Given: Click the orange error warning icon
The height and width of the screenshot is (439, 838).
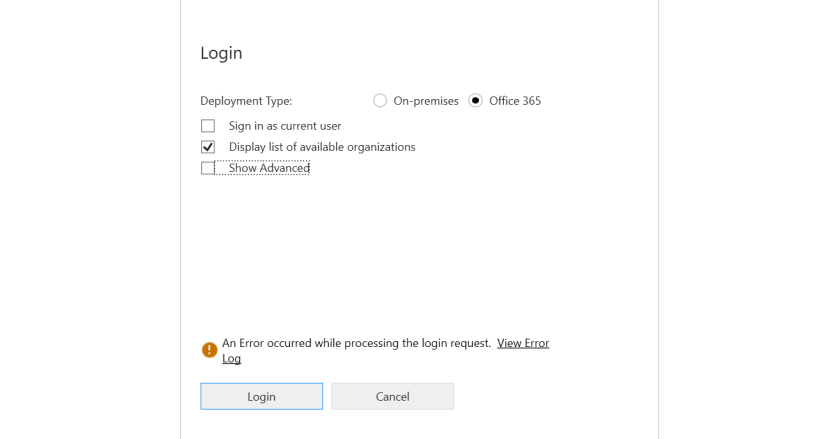Looking at the screenshot, I should tap(209, 350).
